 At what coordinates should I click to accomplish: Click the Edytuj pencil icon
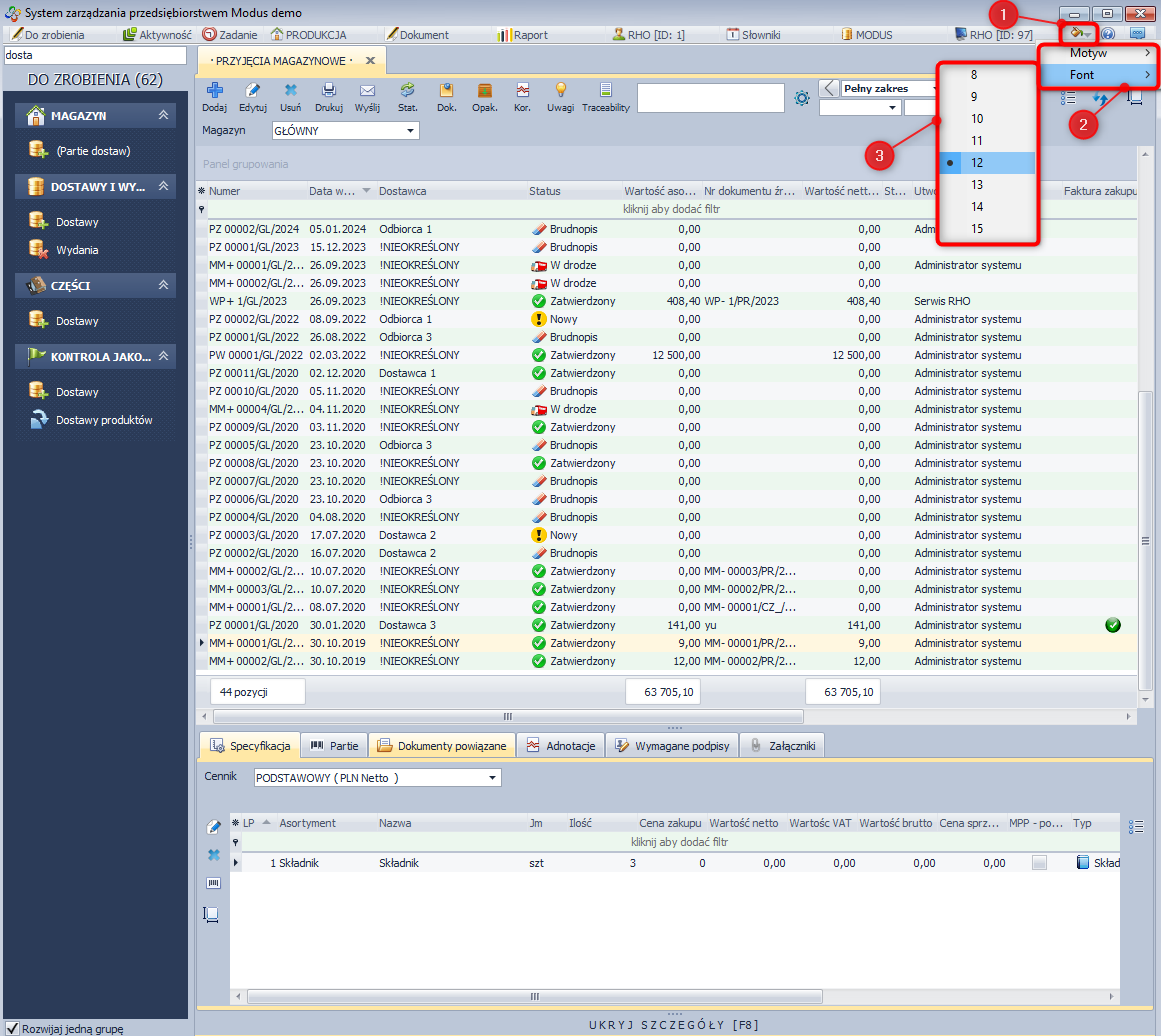pyautogui.click(x=252, y=91)
